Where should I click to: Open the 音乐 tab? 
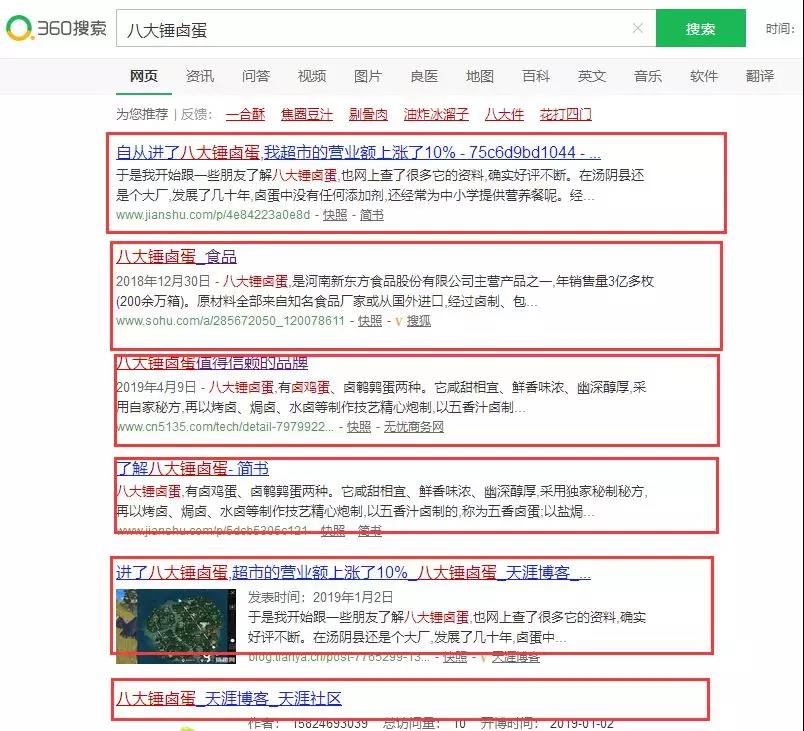click(648, 76)
